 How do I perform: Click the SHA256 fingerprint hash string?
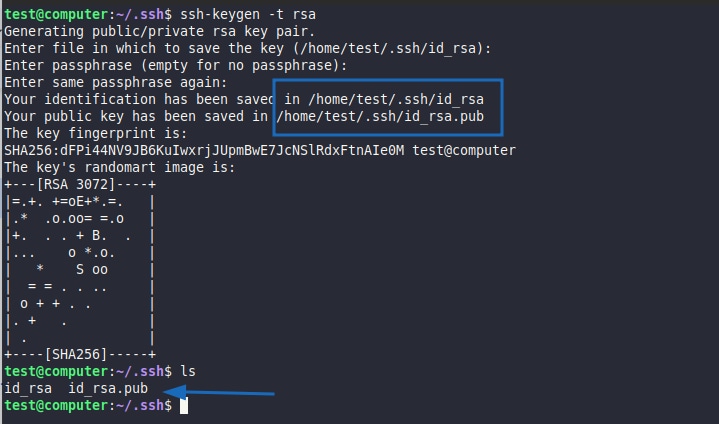[x=204, y=150]
